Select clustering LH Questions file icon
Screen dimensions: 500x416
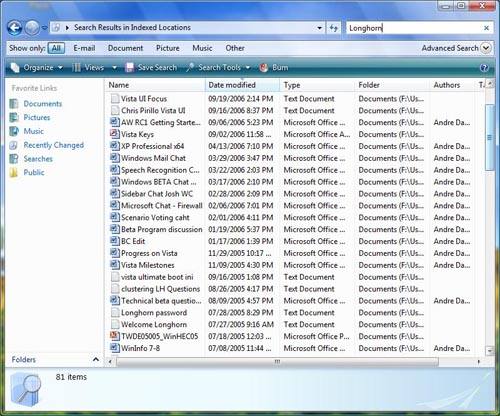115,288
